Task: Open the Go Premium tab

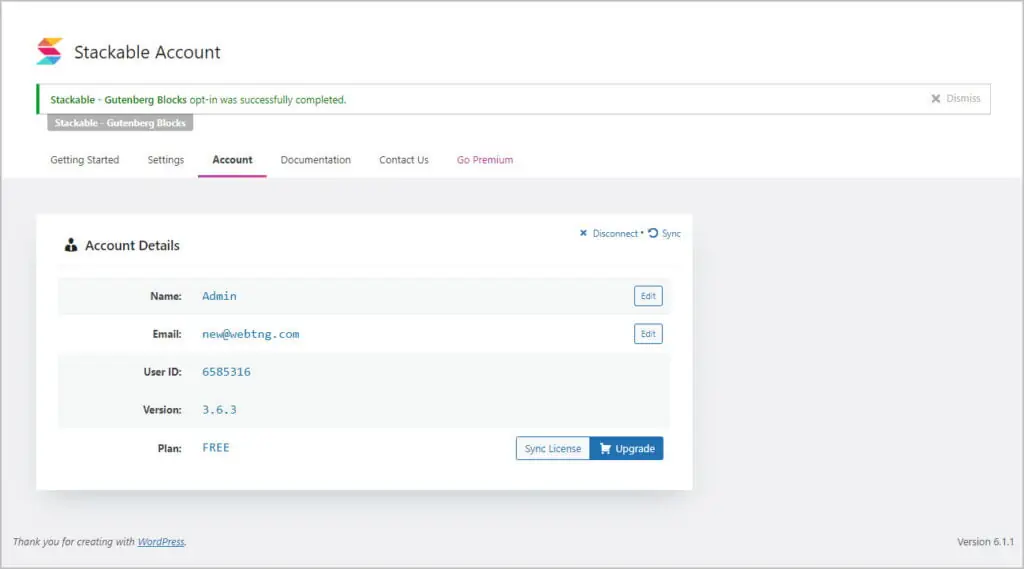Action: [x=485, y=160]
